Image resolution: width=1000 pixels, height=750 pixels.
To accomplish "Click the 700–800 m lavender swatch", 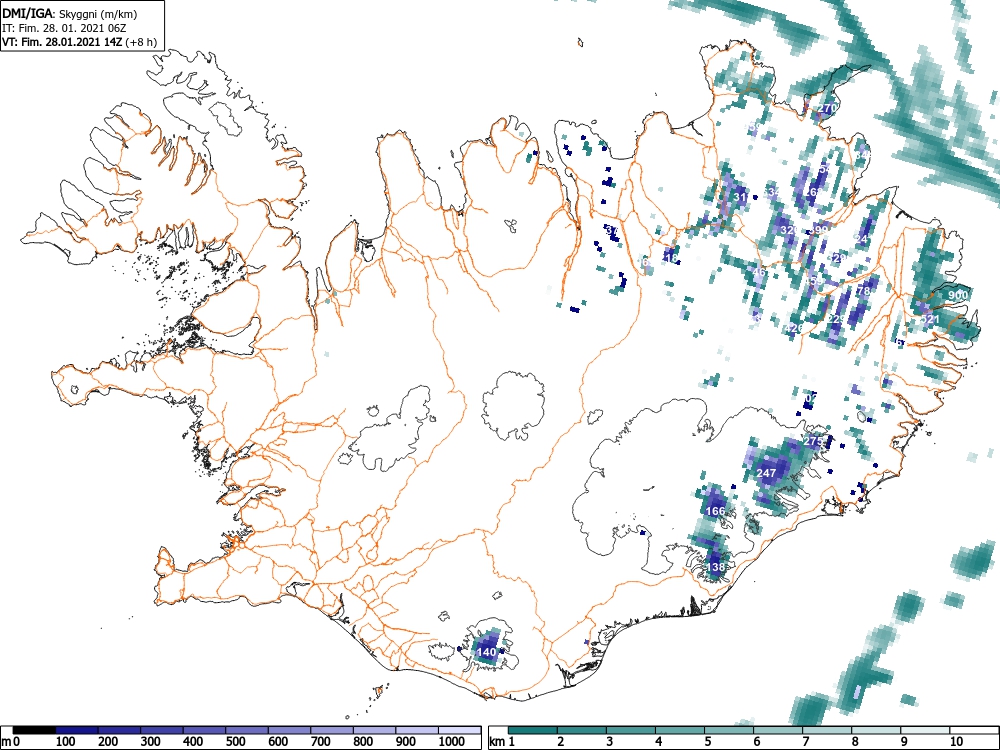I will coord(332,730).
